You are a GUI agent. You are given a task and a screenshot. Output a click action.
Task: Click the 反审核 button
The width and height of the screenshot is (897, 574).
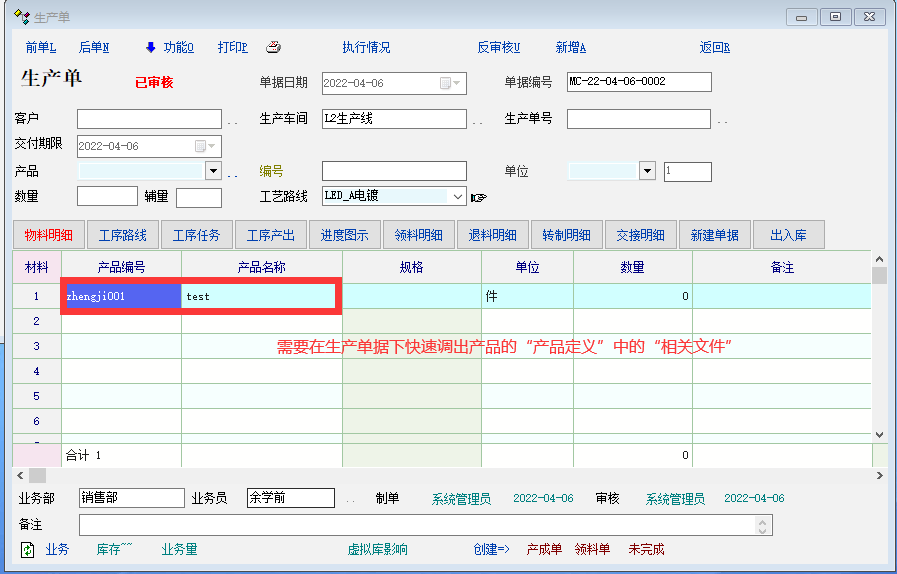tap(499, 47)
